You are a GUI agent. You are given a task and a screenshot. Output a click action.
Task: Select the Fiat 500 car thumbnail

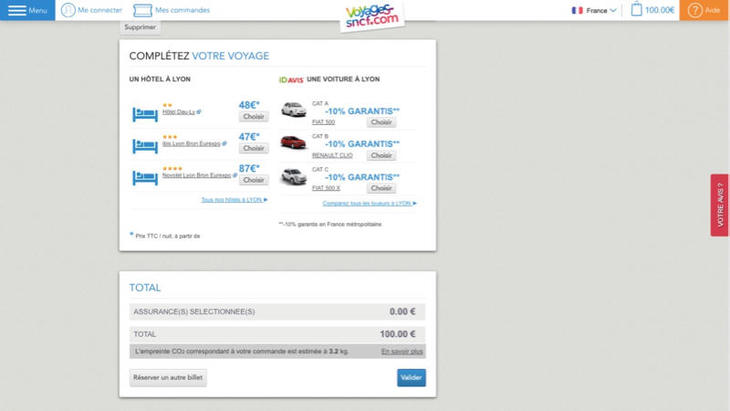[293, 110]
